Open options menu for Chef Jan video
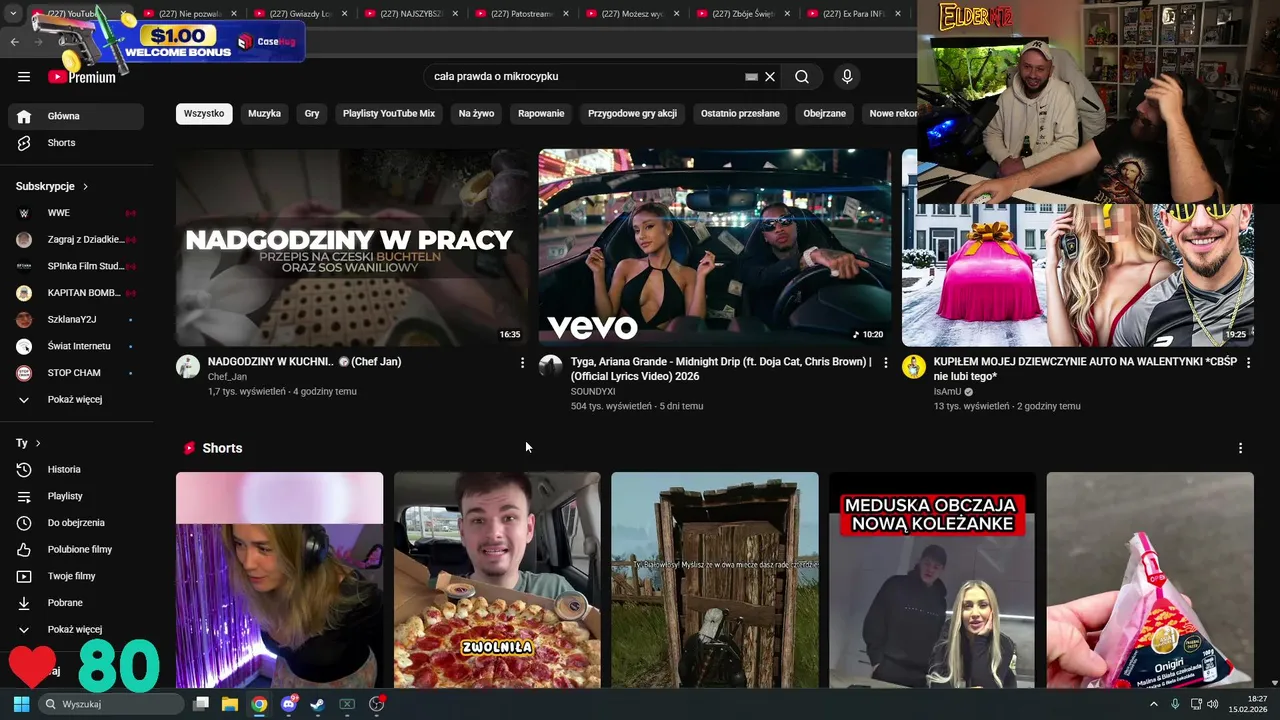 [522, 363]
